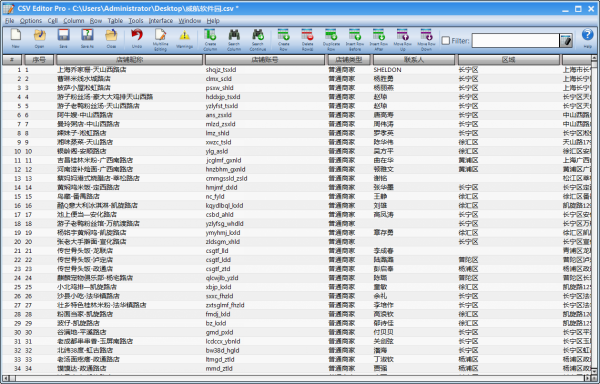This screenshot has height=384, width=600.
Task: Select the nc_fyld account cell
Action: [265, 196]
